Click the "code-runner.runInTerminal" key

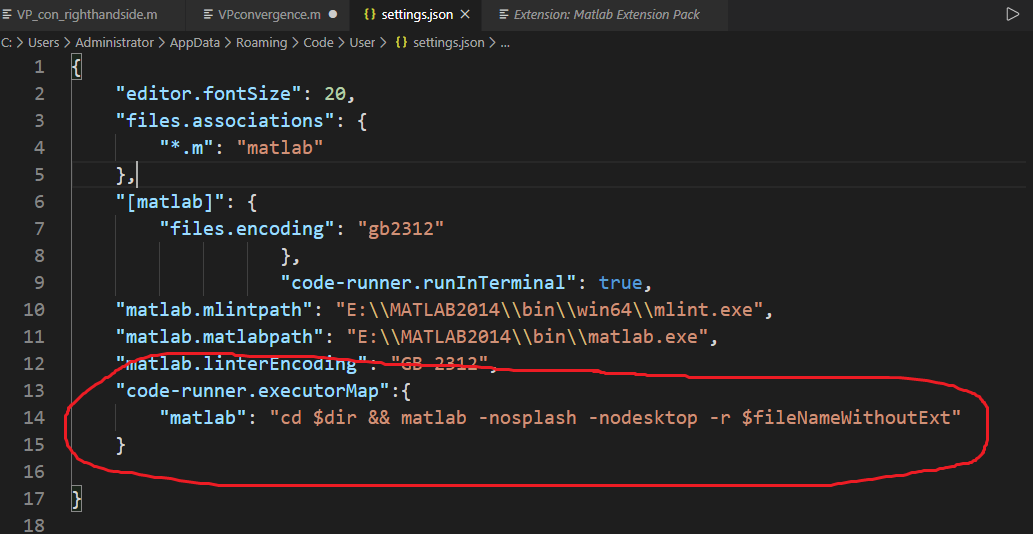(429, 283)
